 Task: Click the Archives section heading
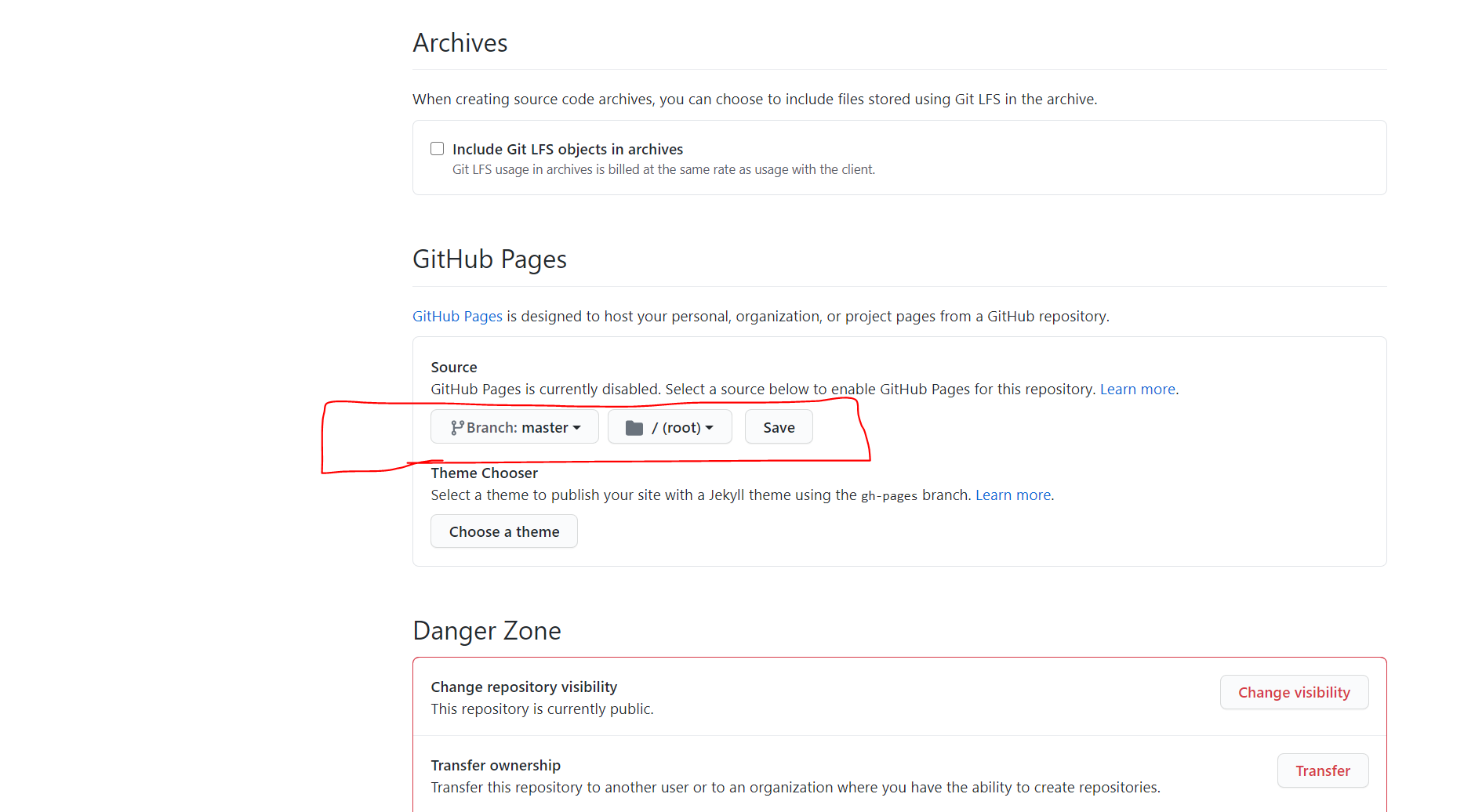[x=460, y=42]
